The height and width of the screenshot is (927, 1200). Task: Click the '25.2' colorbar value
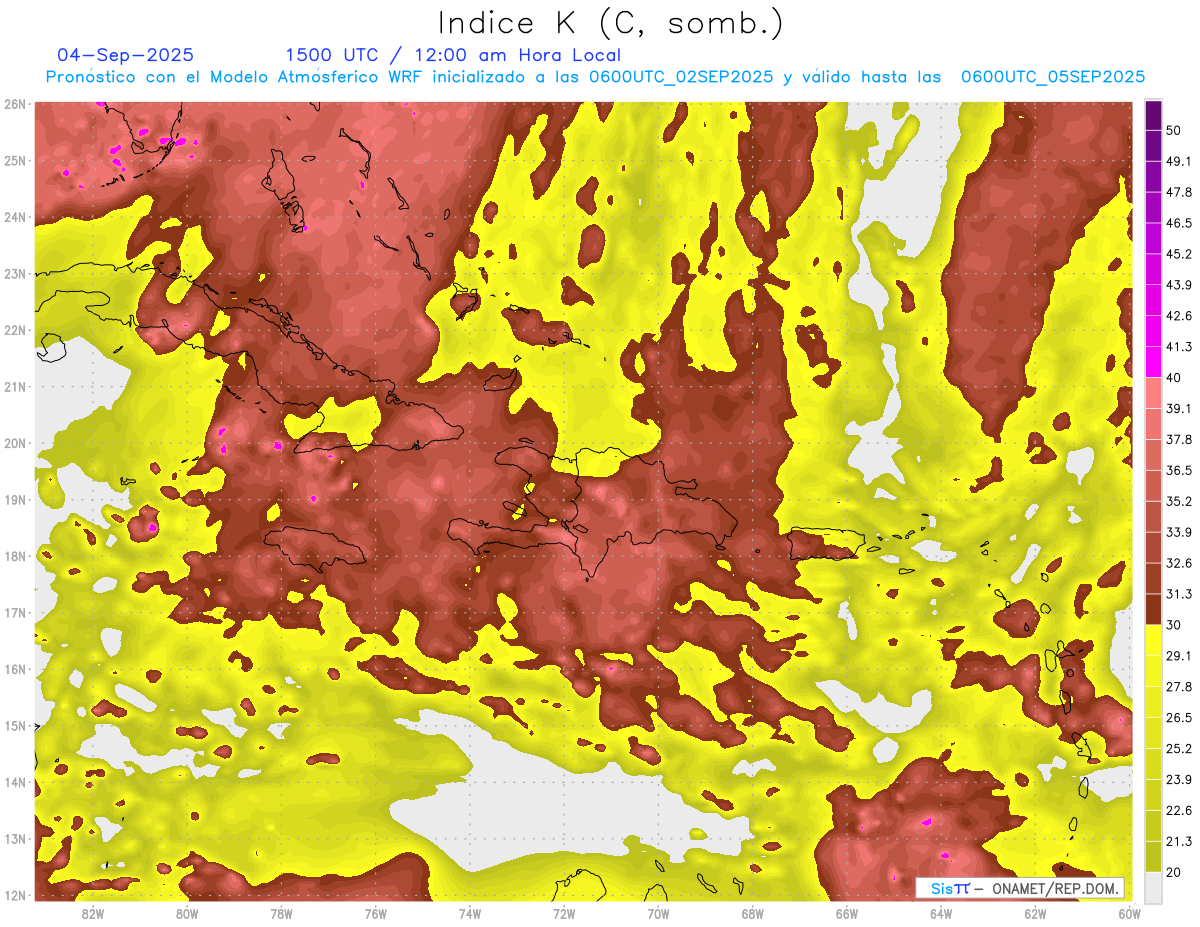(x=1179, y=748)
